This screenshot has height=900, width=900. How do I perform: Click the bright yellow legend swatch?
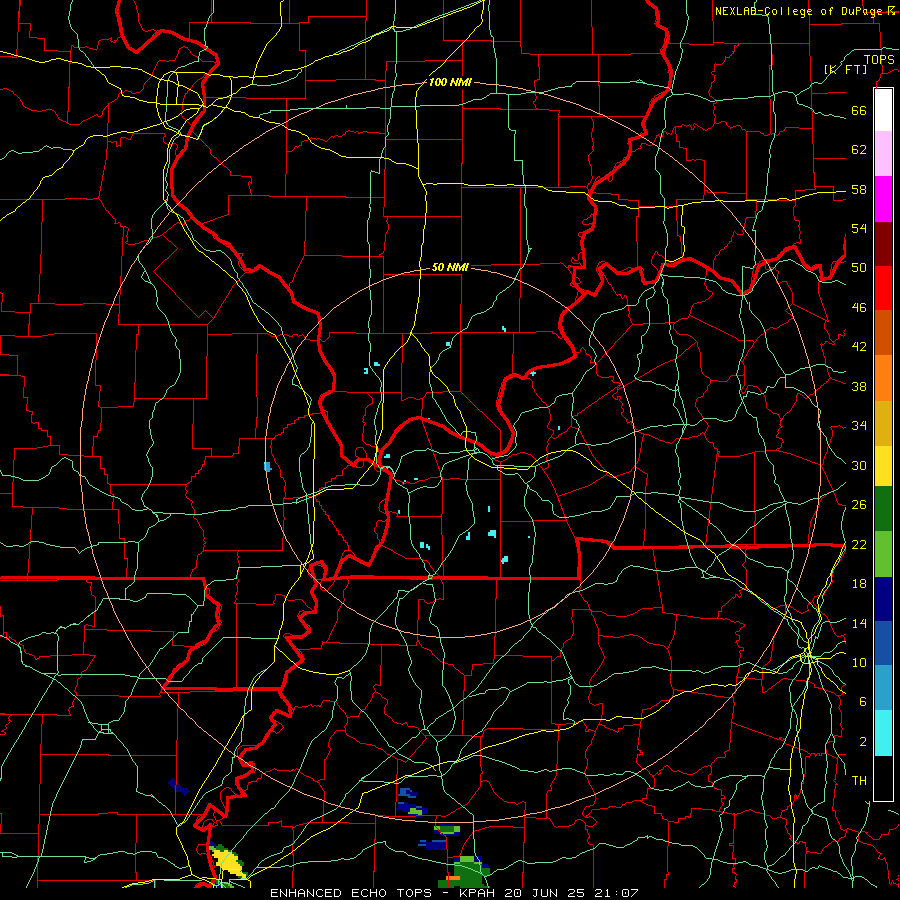[x=883, y=466]
